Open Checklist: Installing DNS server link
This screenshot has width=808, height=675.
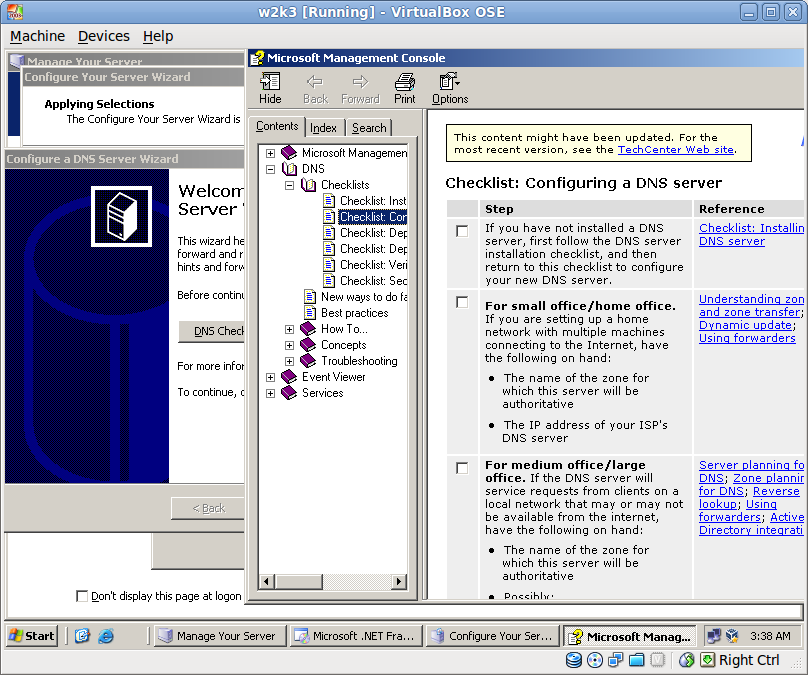(751, 234)
